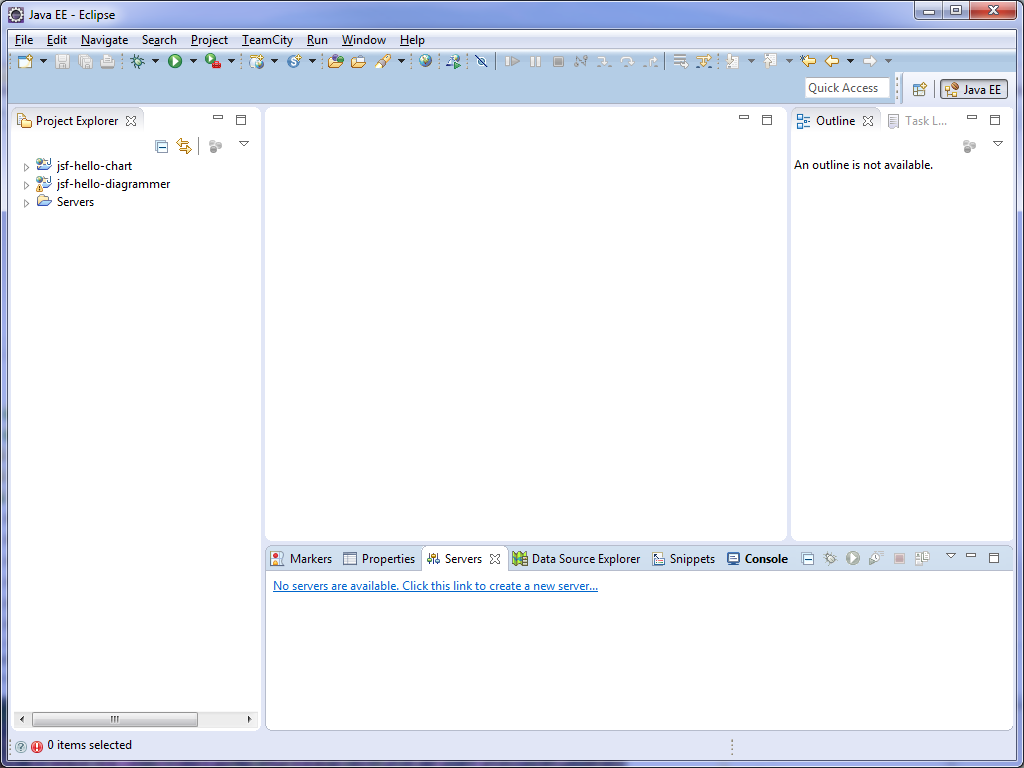The image size is (1024, 768).
Task: Expand the jsf-hello-chart project node
Action: pyautogui.click(x=27, y=167)
